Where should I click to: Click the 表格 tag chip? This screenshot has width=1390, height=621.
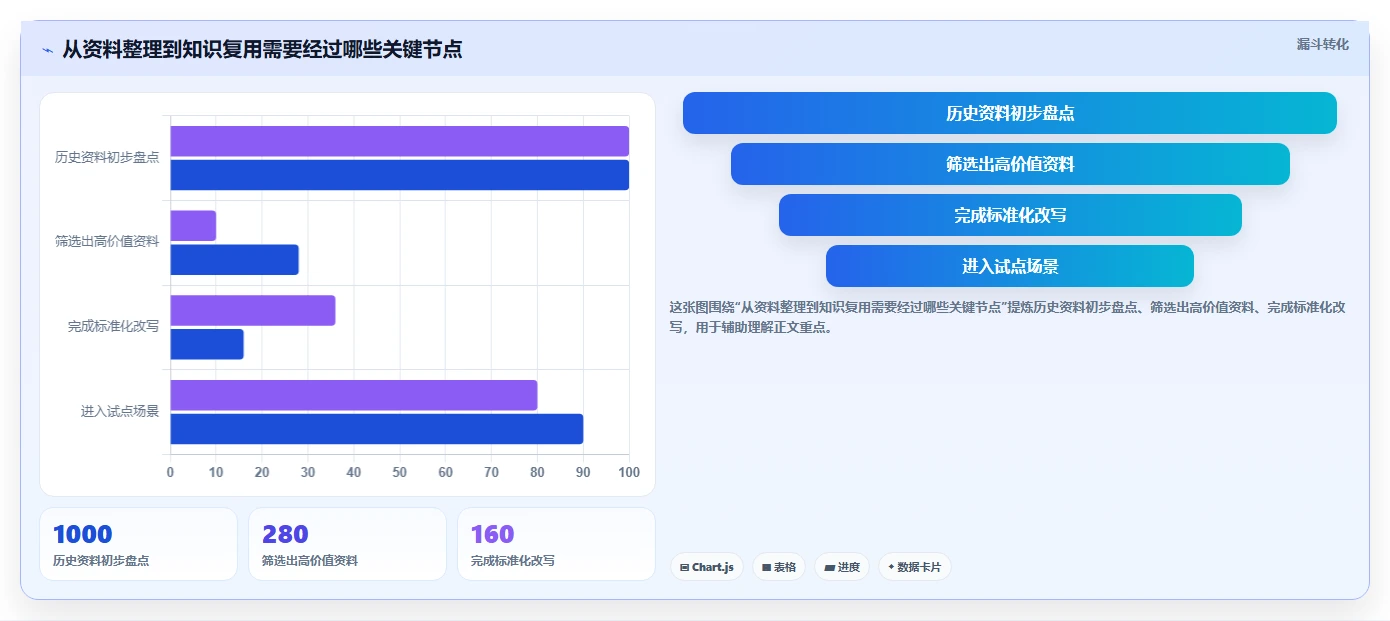(779, 567)
